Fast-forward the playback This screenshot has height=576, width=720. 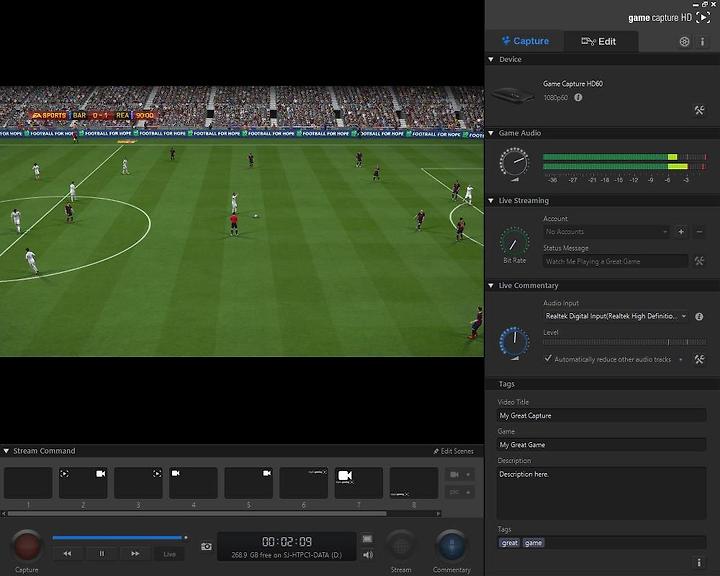(135, 554)
